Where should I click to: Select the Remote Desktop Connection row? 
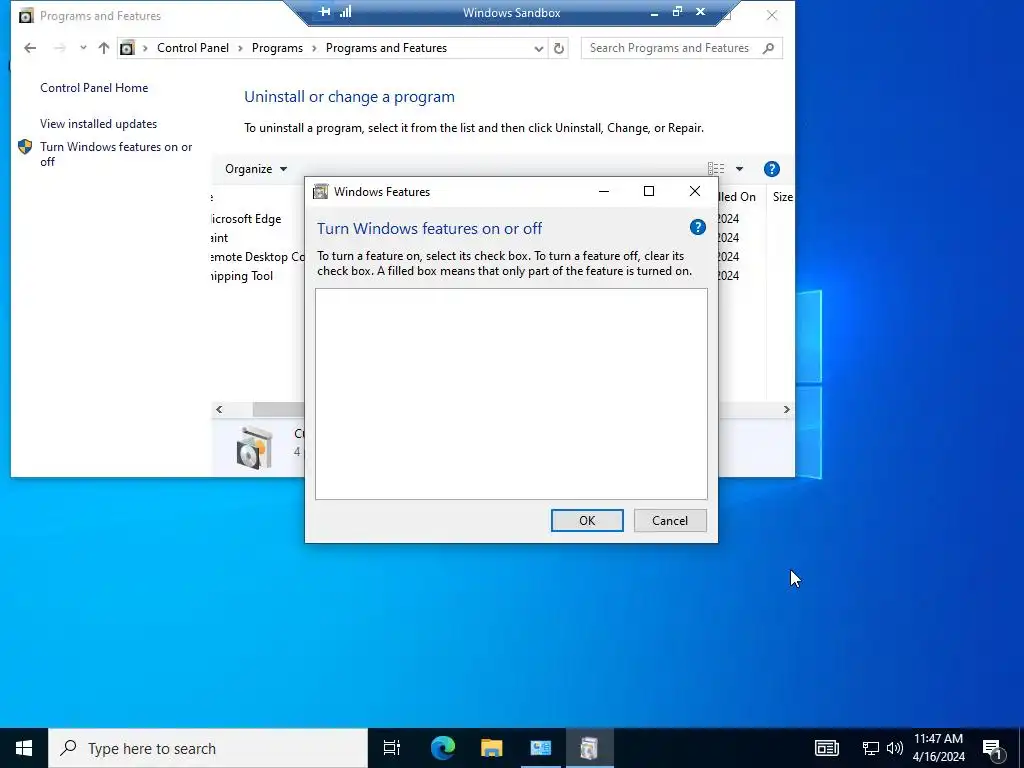click(x=258, y=257)
